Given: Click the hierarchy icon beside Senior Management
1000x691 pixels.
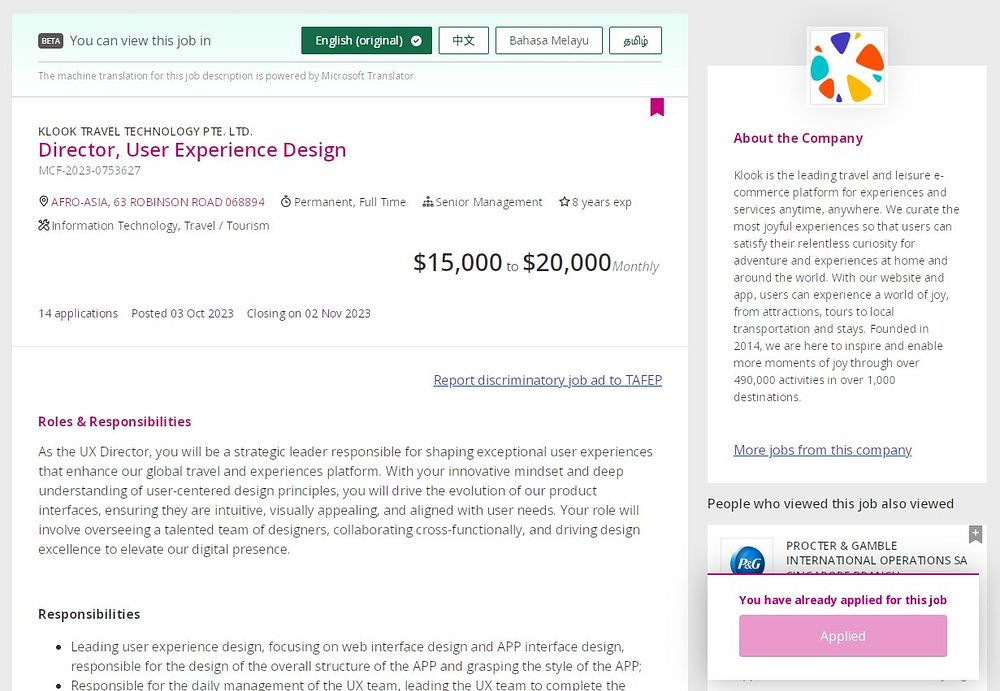Looking at the screenshot, I should click(x=428, y=202).
